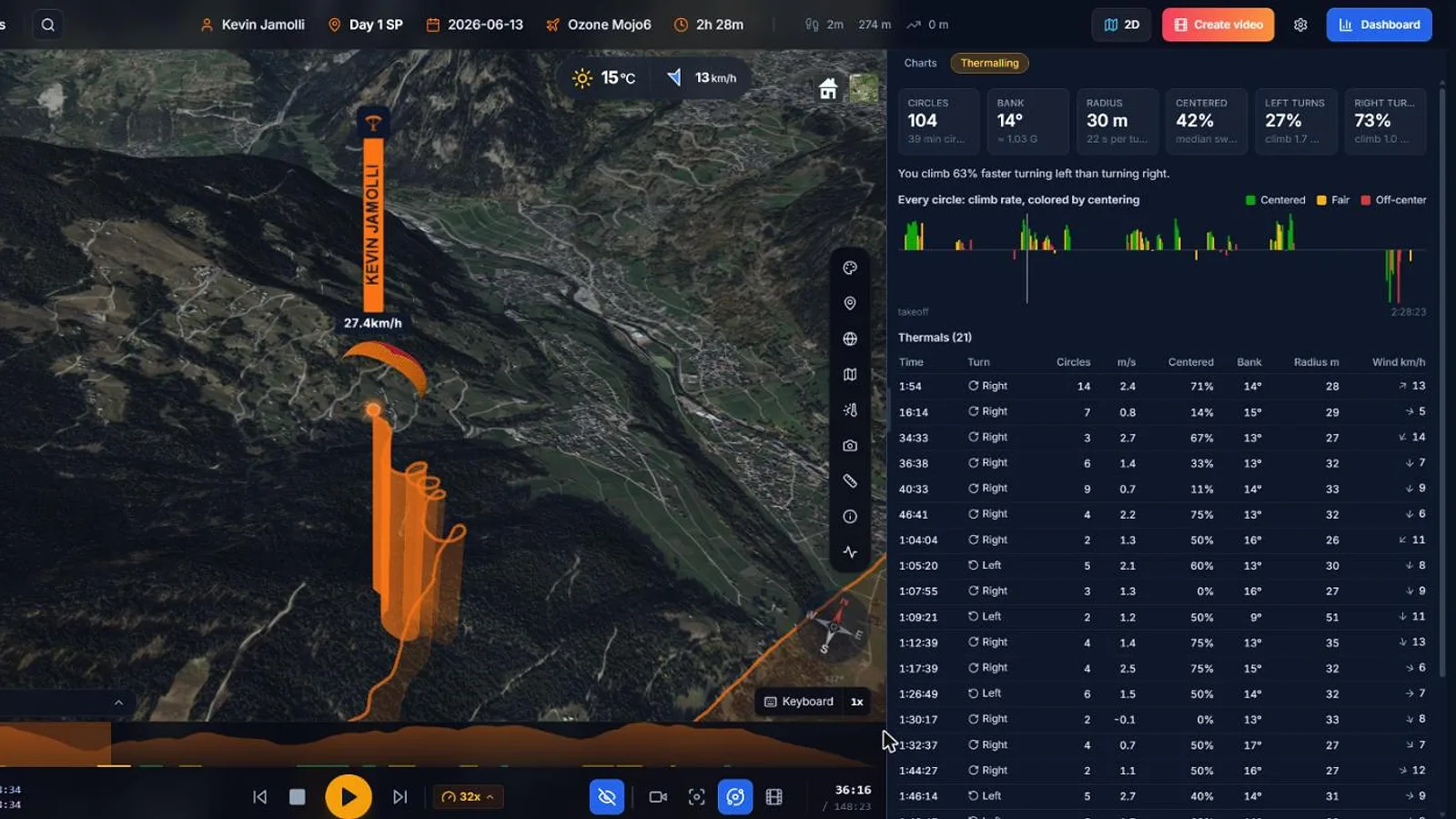Click the orange altitude timeline profile
Screen dimensions: 1456x819
point(437,744)
